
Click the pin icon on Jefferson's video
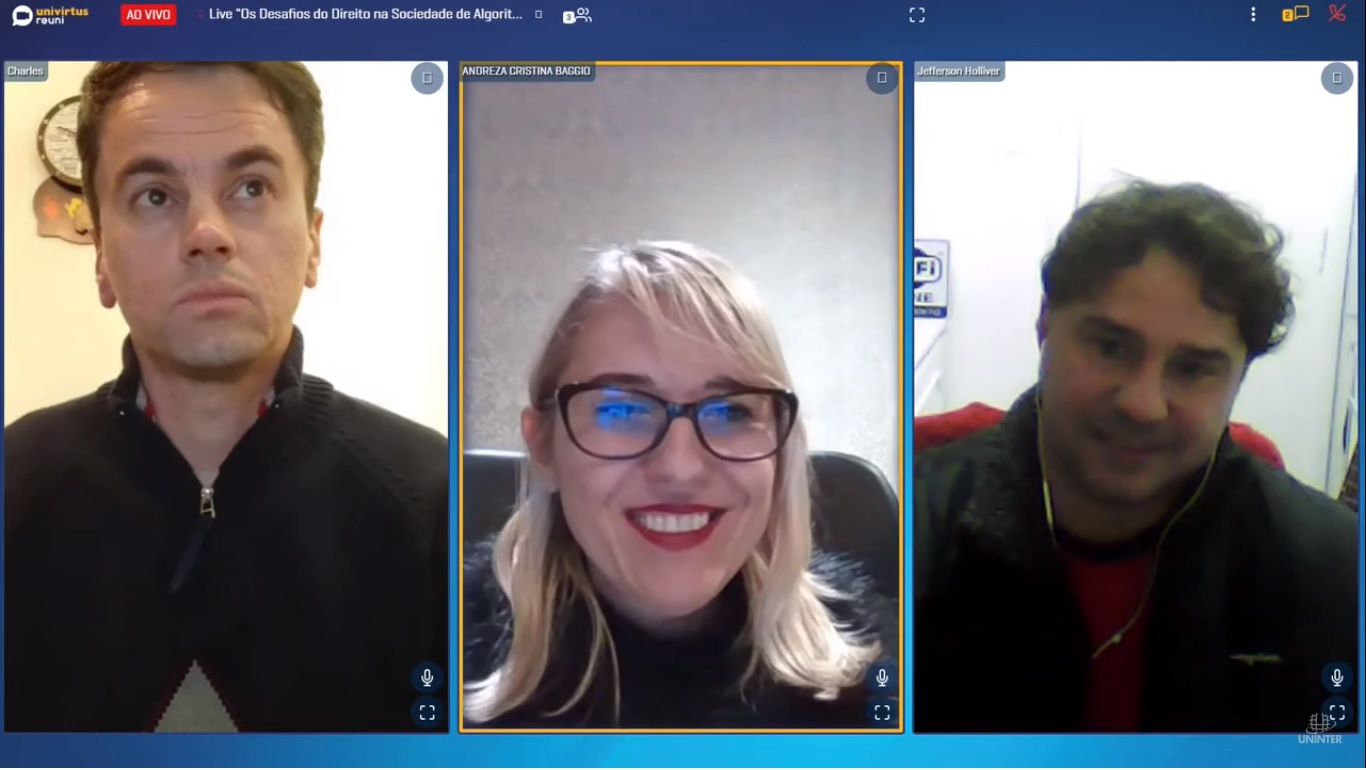(x=1337, y=78)
